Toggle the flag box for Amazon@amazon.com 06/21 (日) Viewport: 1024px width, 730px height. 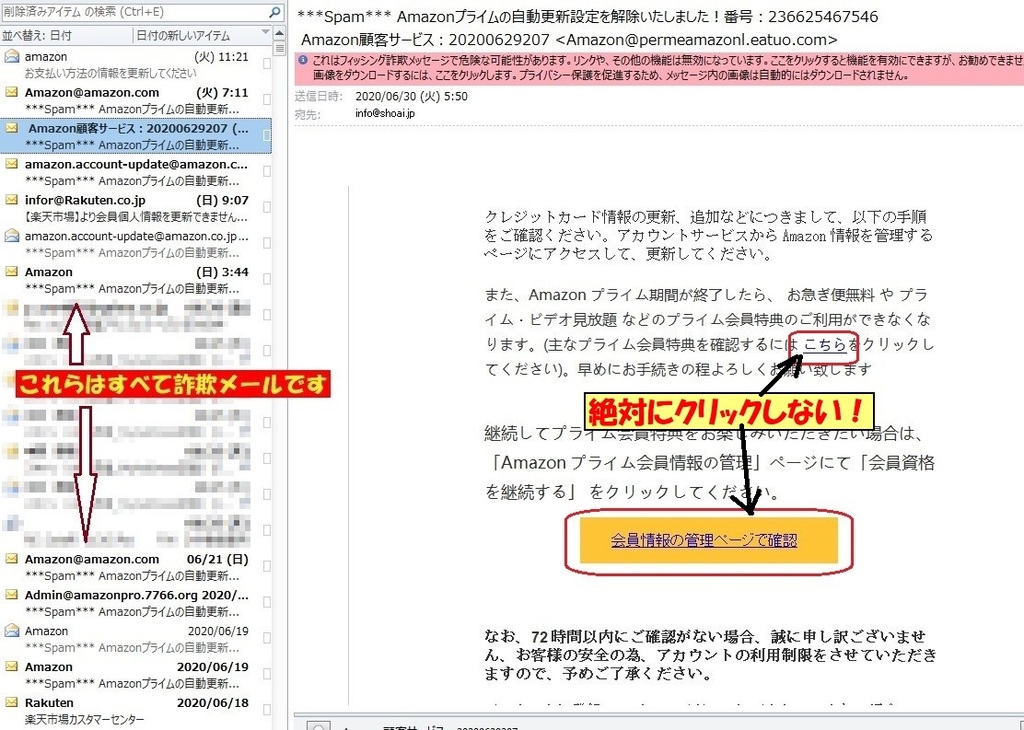click(x=266, y=566)
